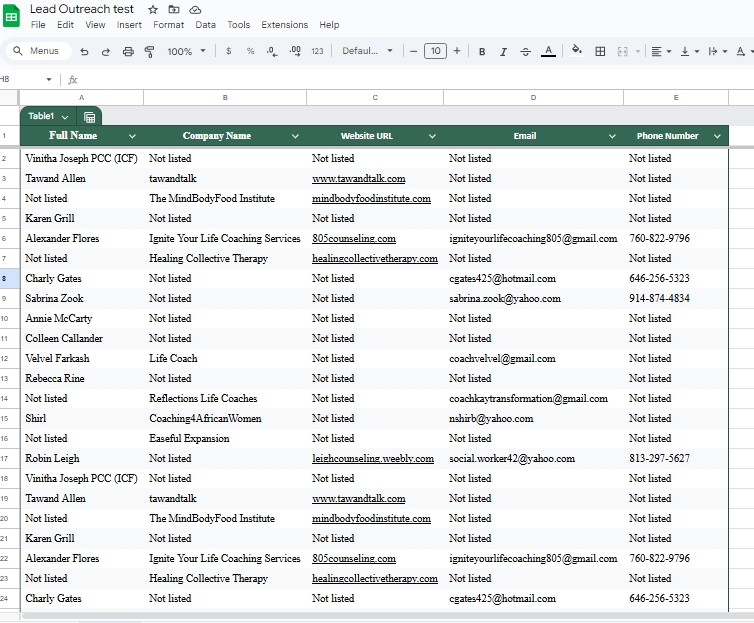Click the document title Lead Outreach test

pos(82,9)
